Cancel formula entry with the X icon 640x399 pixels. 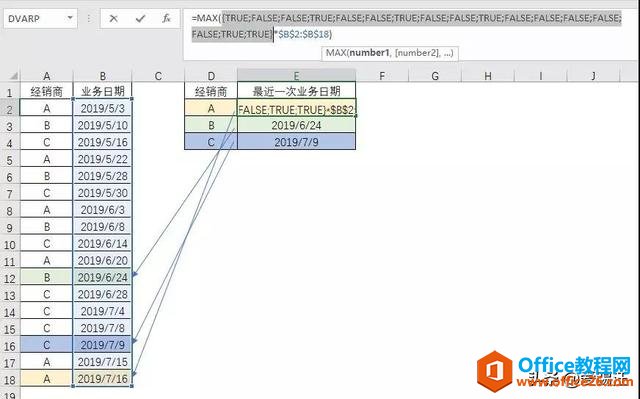(x=113, y=19)
